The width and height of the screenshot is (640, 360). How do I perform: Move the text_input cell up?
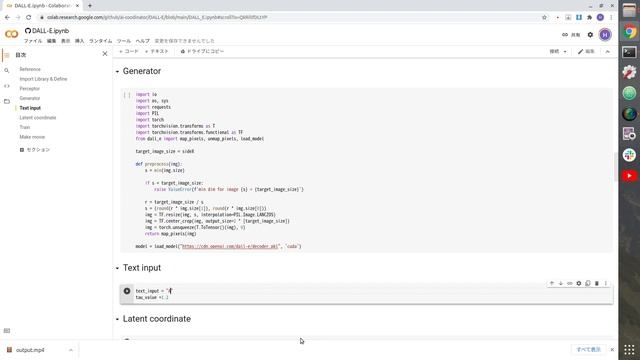[552, 283]
